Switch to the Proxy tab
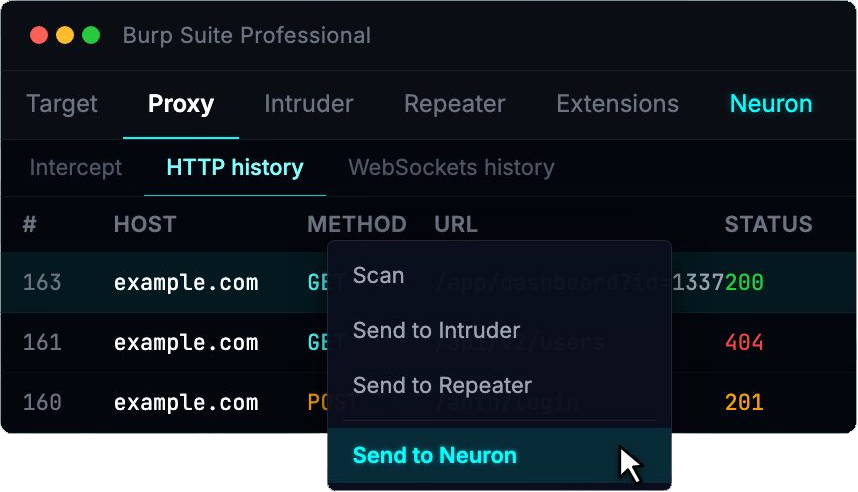 pyautogui.click(x=181, y=104)
